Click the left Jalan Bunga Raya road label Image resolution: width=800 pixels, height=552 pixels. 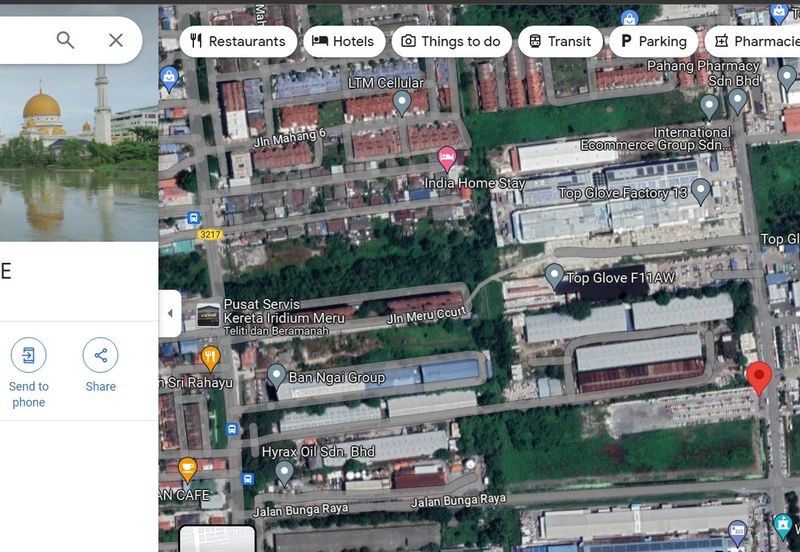point(301,510)
